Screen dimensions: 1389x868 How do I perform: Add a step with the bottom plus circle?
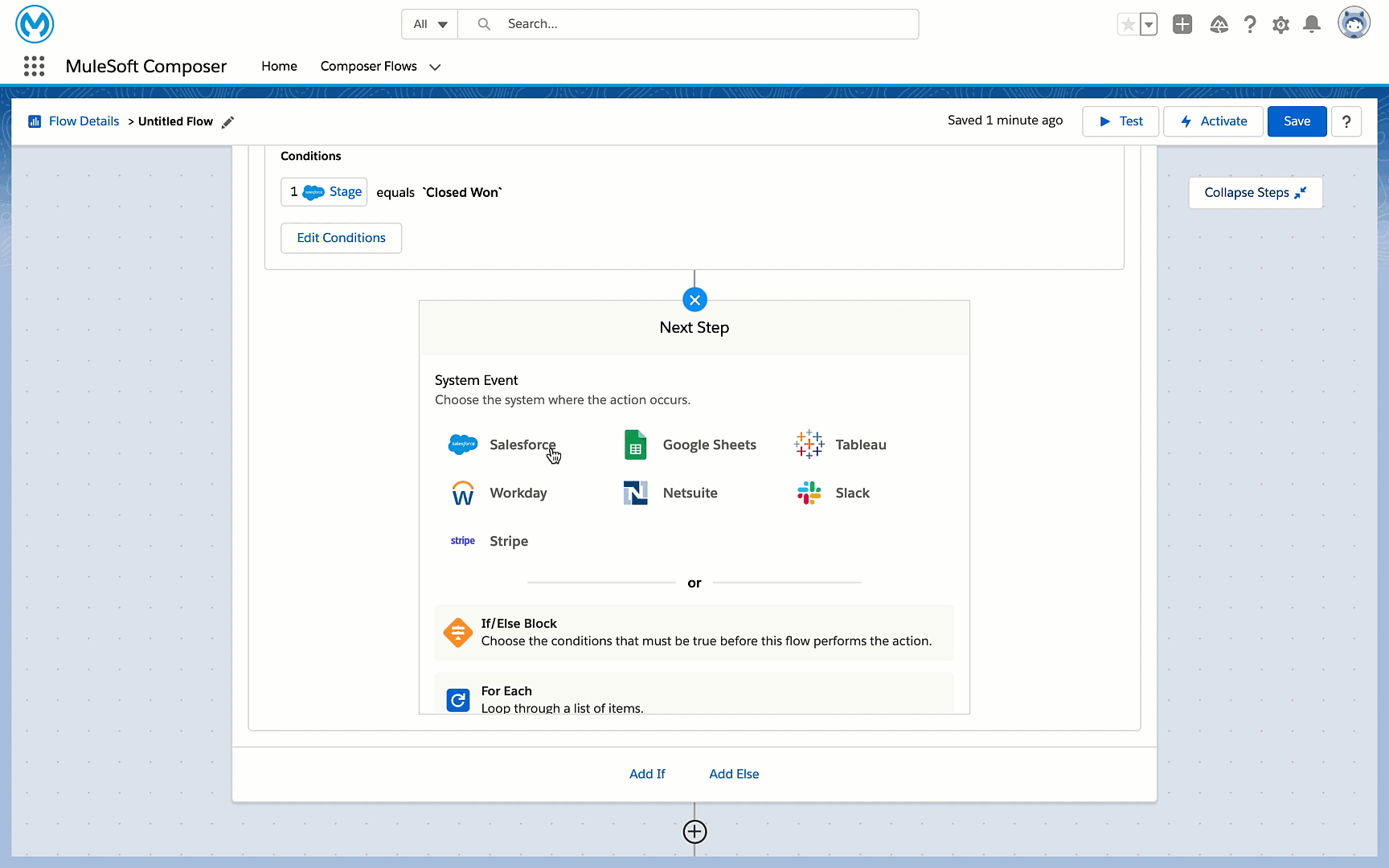pos(694,832)
